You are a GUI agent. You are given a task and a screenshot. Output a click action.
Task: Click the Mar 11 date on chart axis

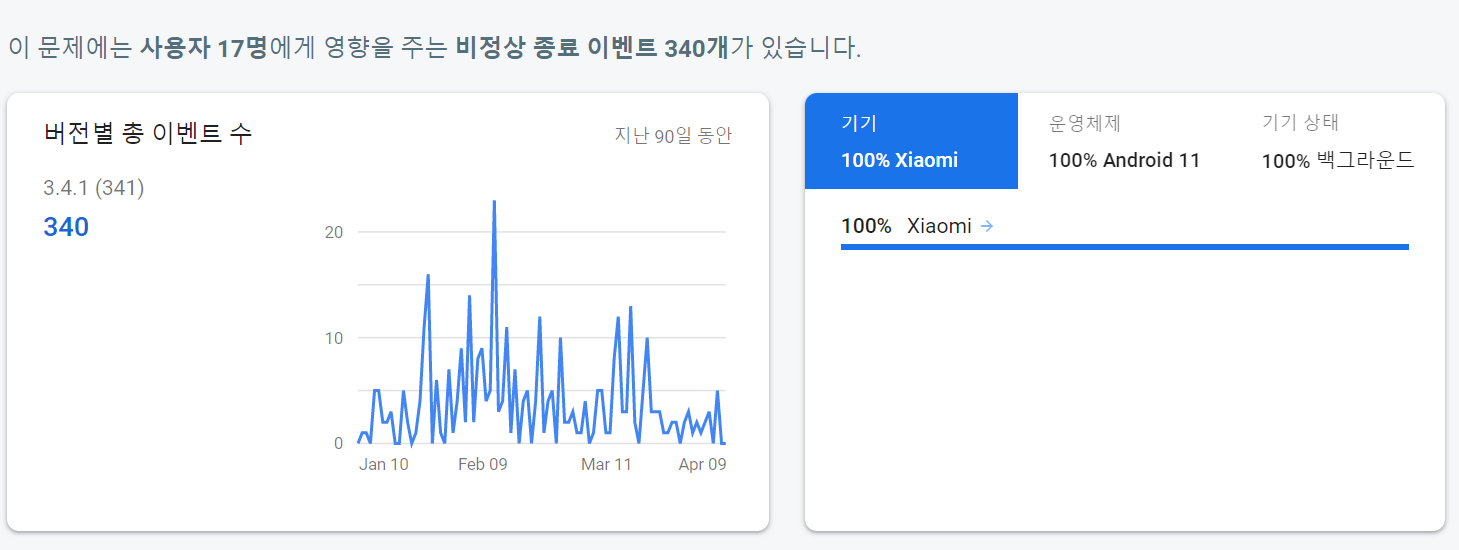(606, 464)
